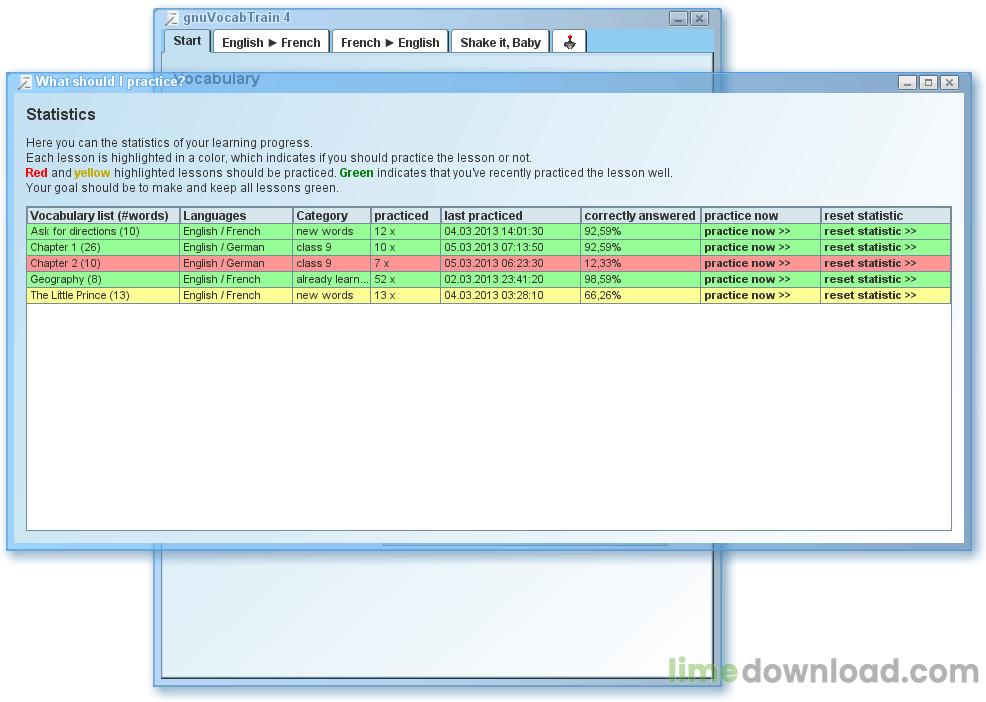Click the Statistics window title bar icon
Viewport: 986px width, 702px height.
point(25,82)
